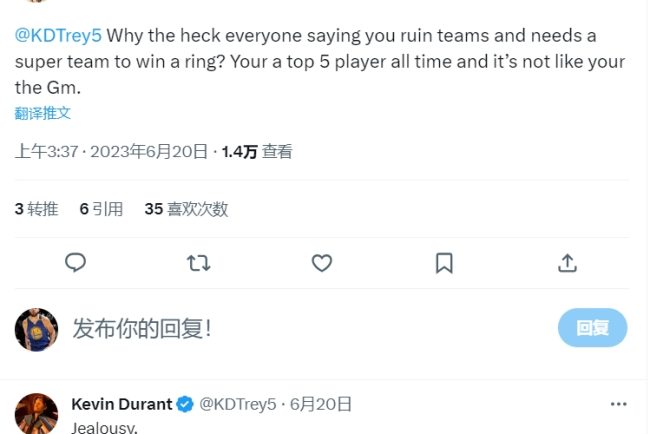Show the 35 喜欢次数 likes list
The image size is (650, 434).
tap(186, 209)
